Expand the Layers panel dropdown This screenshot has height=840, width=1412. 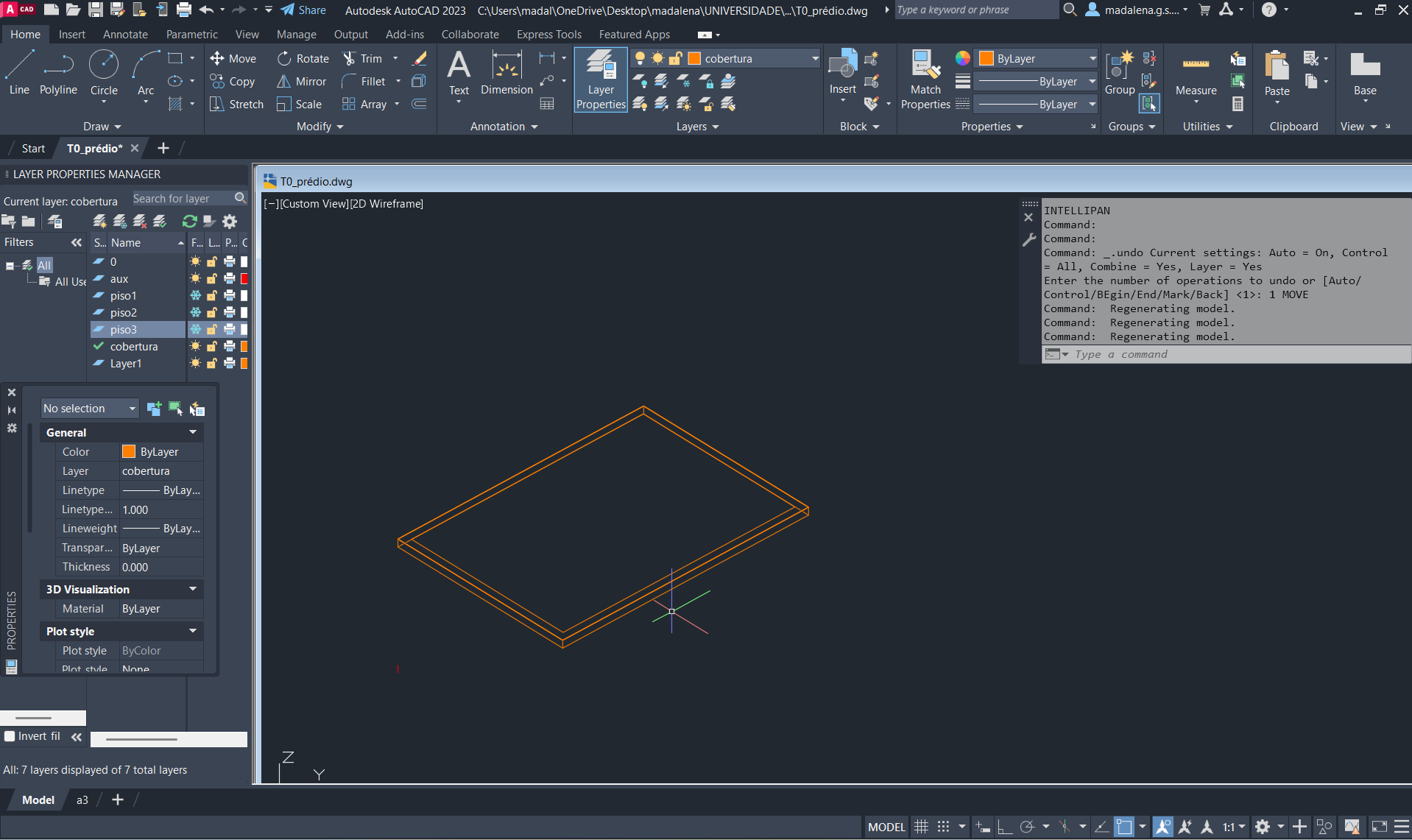coord(697,127)
